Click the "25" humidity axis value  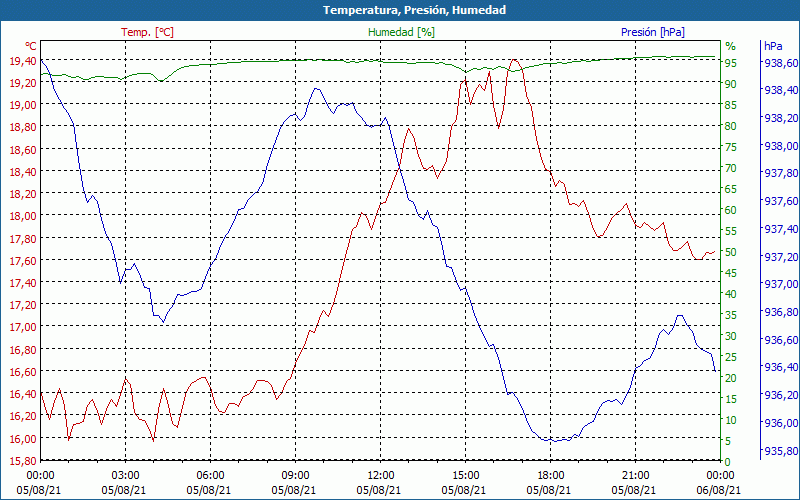click(731, 357)
